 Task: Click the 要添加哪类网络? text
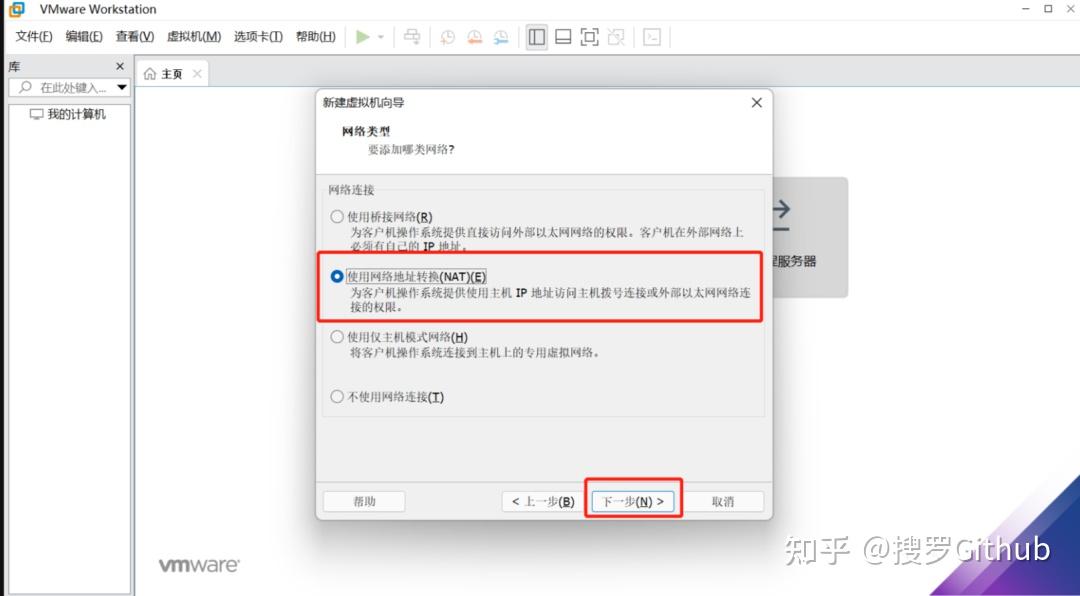point(411,150)
